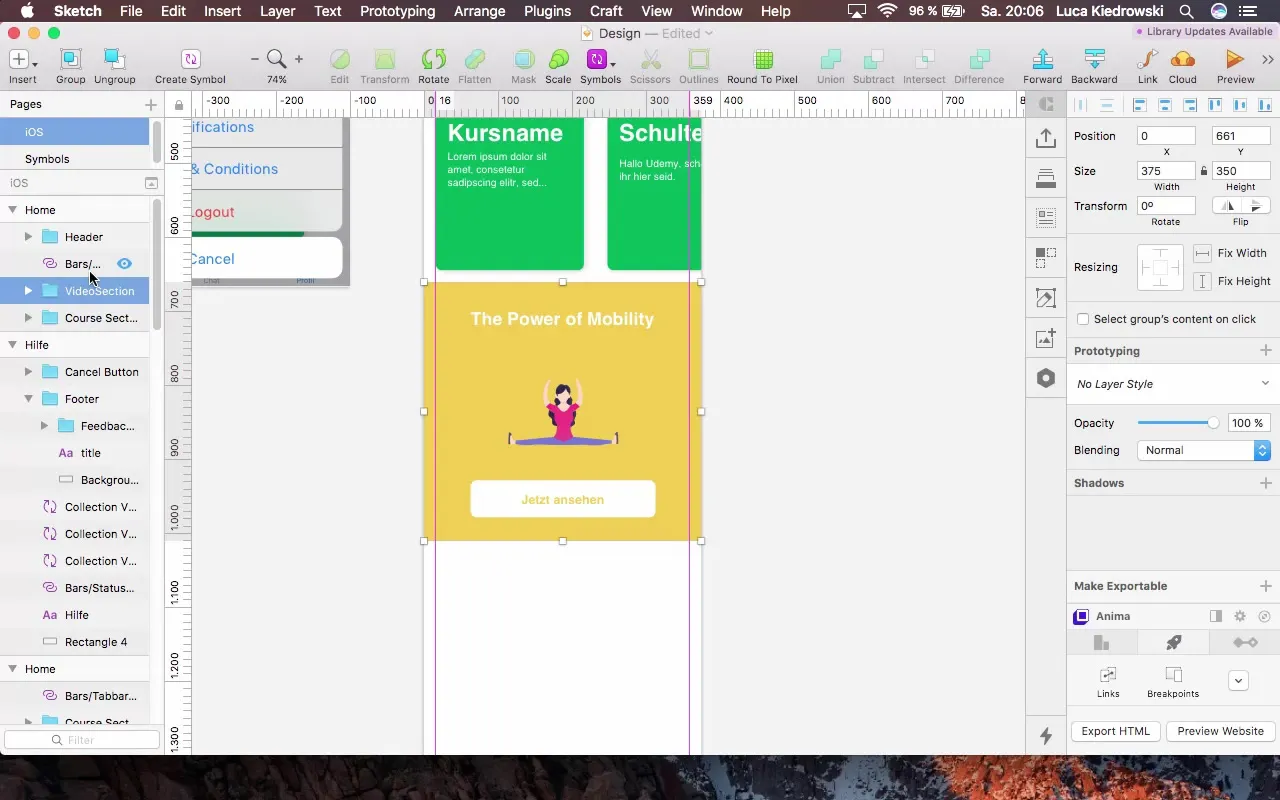Switch to Anima rocket tab
This screenshot has width=1280, height=800.
point(1174,642)
